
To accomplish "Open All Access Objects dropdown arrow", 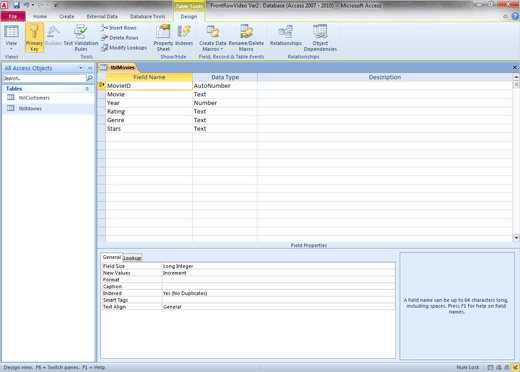I will click(81, 68).
